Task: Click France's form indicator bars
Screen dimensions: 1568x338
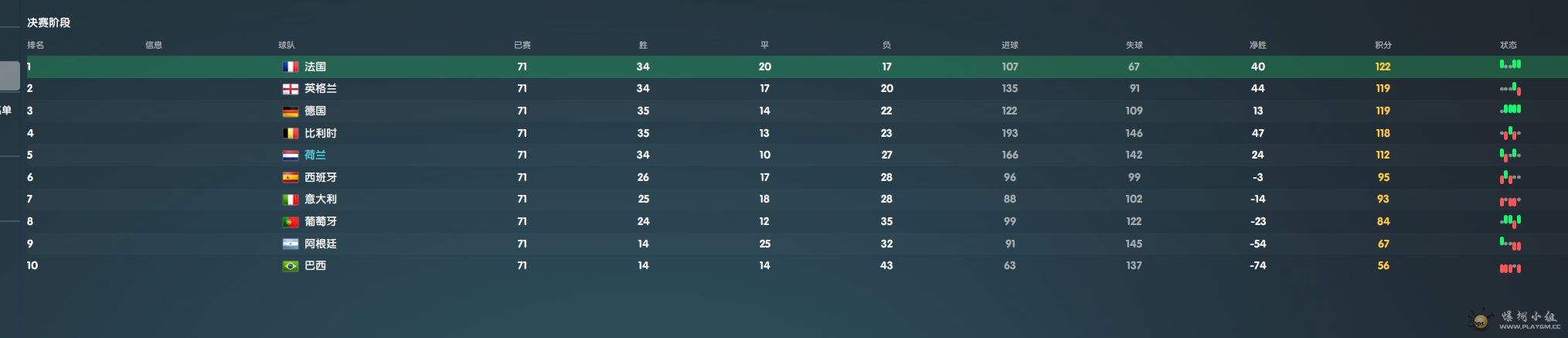Action: (x=1510, y=65)
